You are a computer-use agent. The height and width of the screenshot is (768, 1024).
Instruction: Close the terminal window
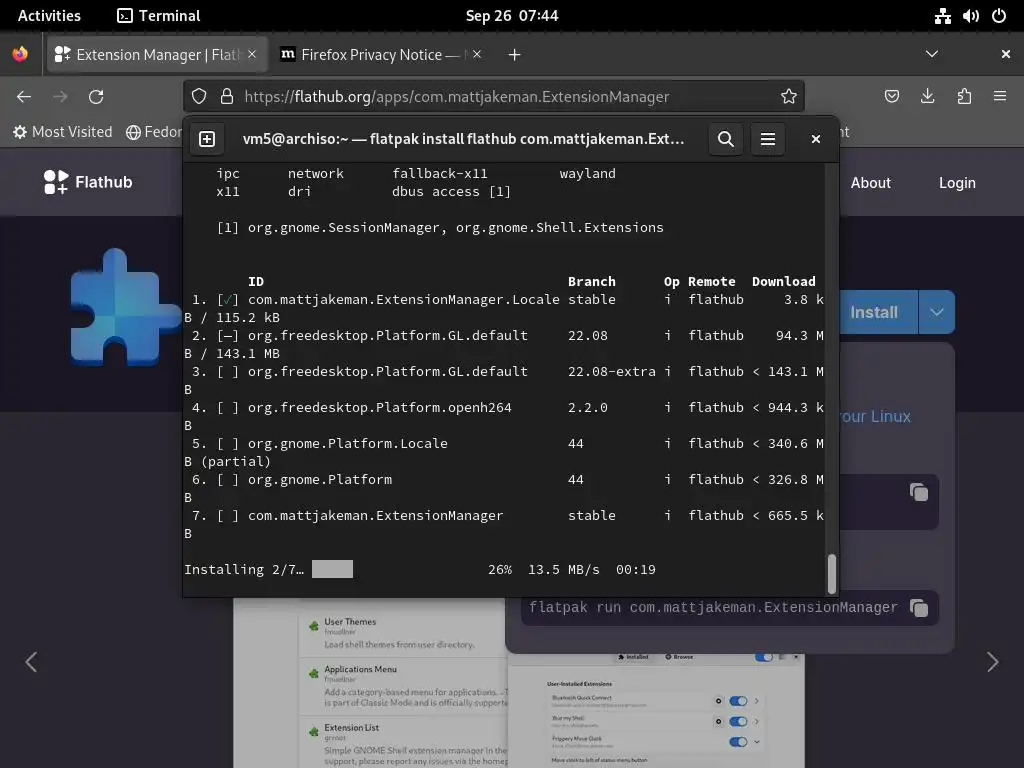coord(816,139)
